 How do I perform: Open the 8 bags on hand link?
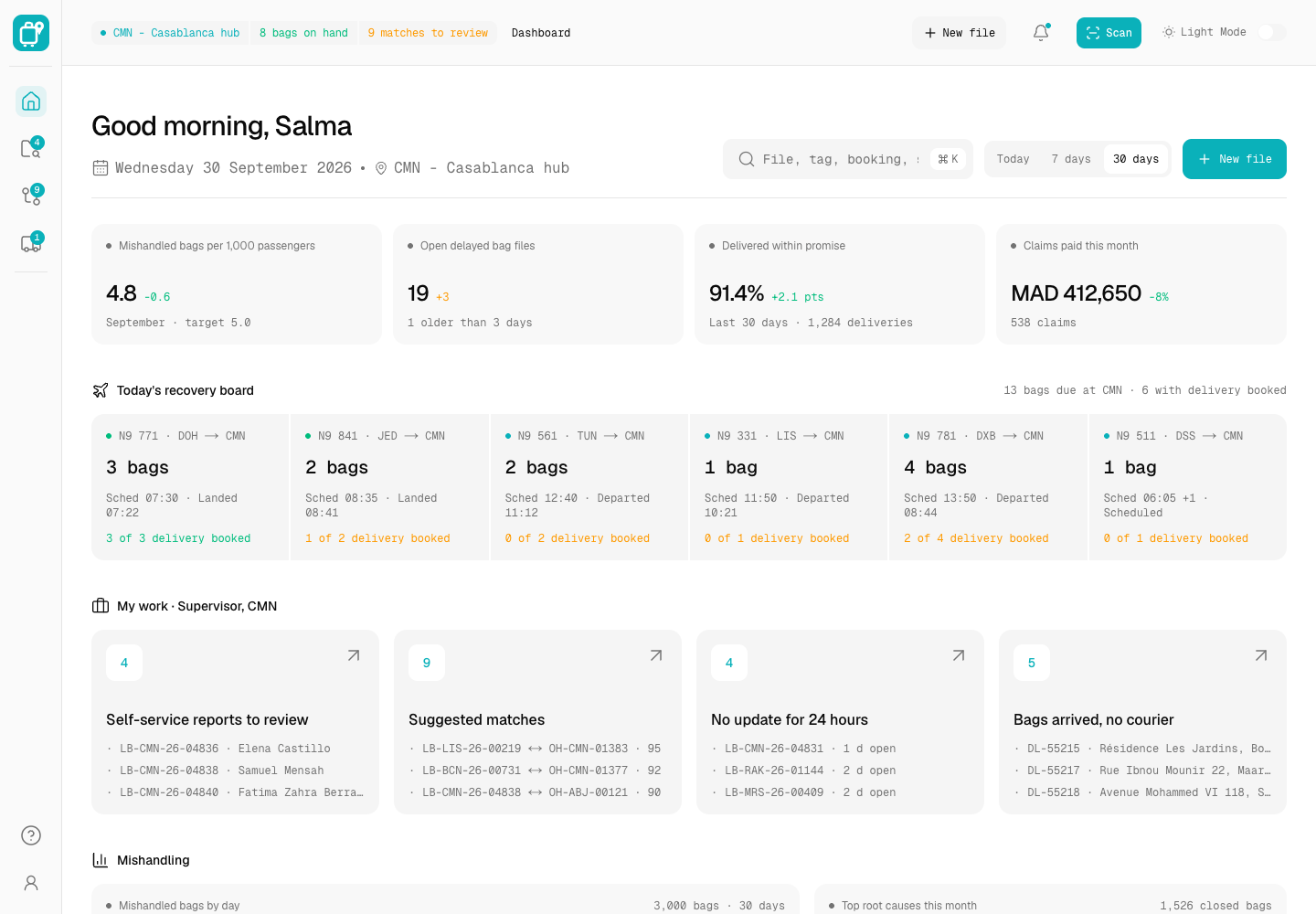(x=303, y=33)
